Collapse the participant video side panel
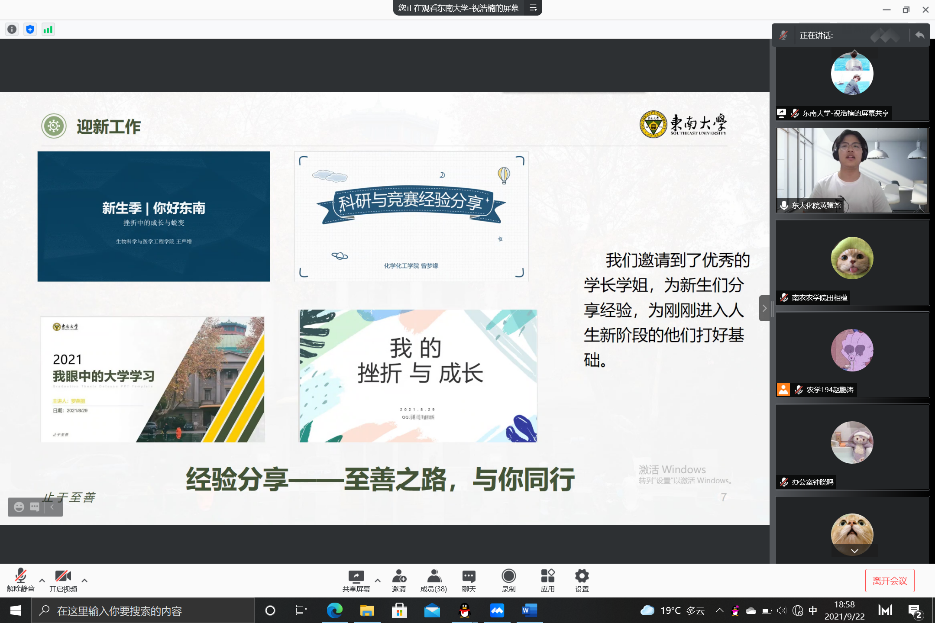 [765, 308]
